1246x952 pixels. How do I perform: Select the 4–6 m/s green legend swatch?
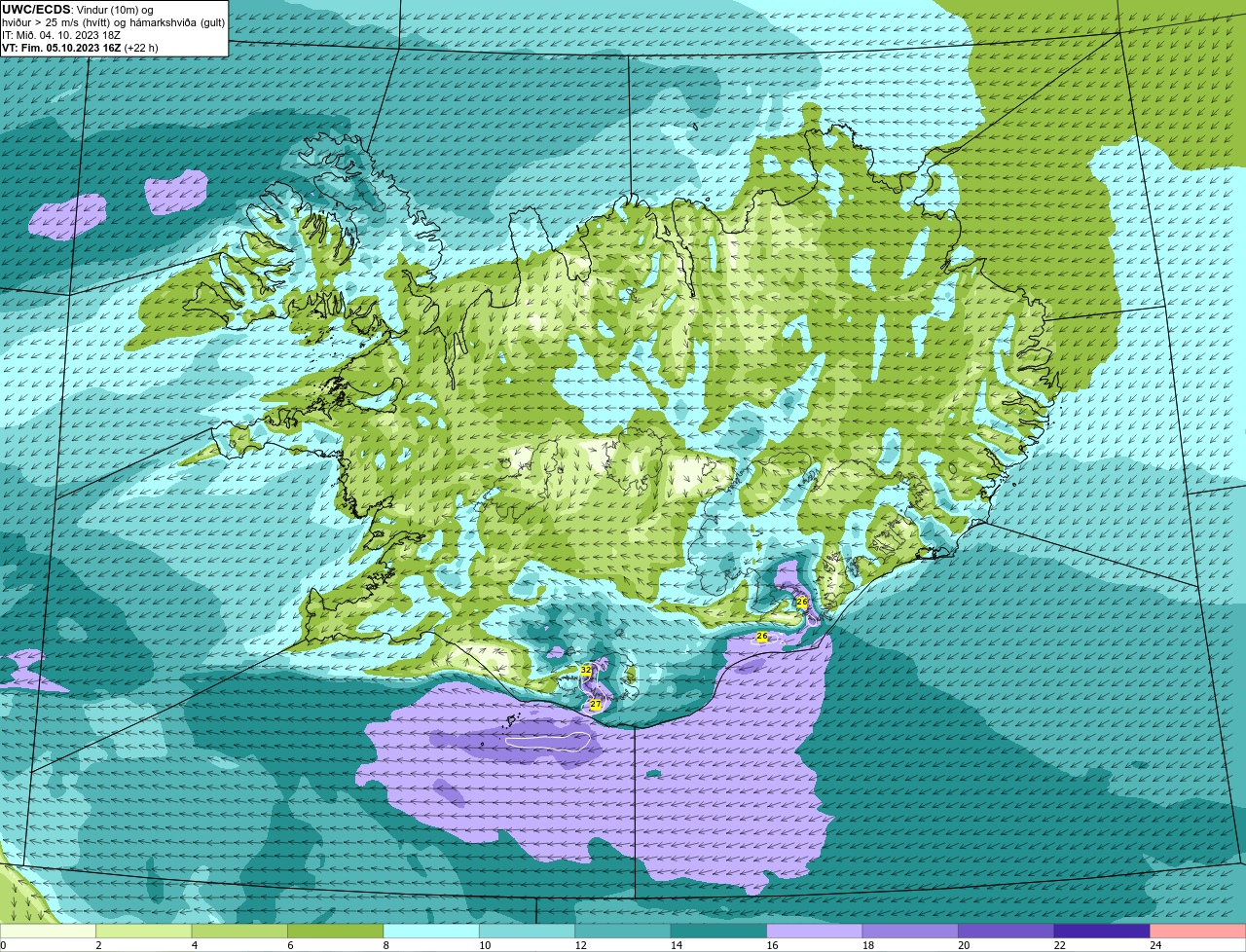pos(240,932)
